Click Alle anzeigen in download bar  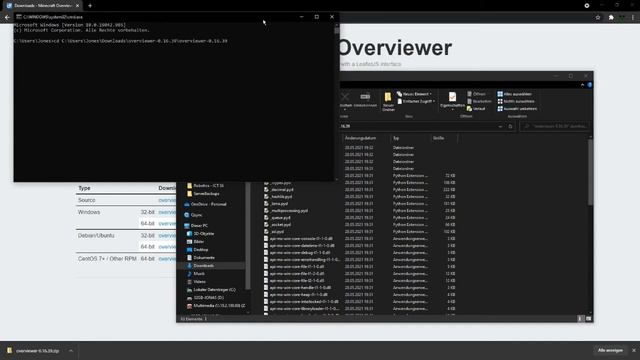click(x=610, y=350)
